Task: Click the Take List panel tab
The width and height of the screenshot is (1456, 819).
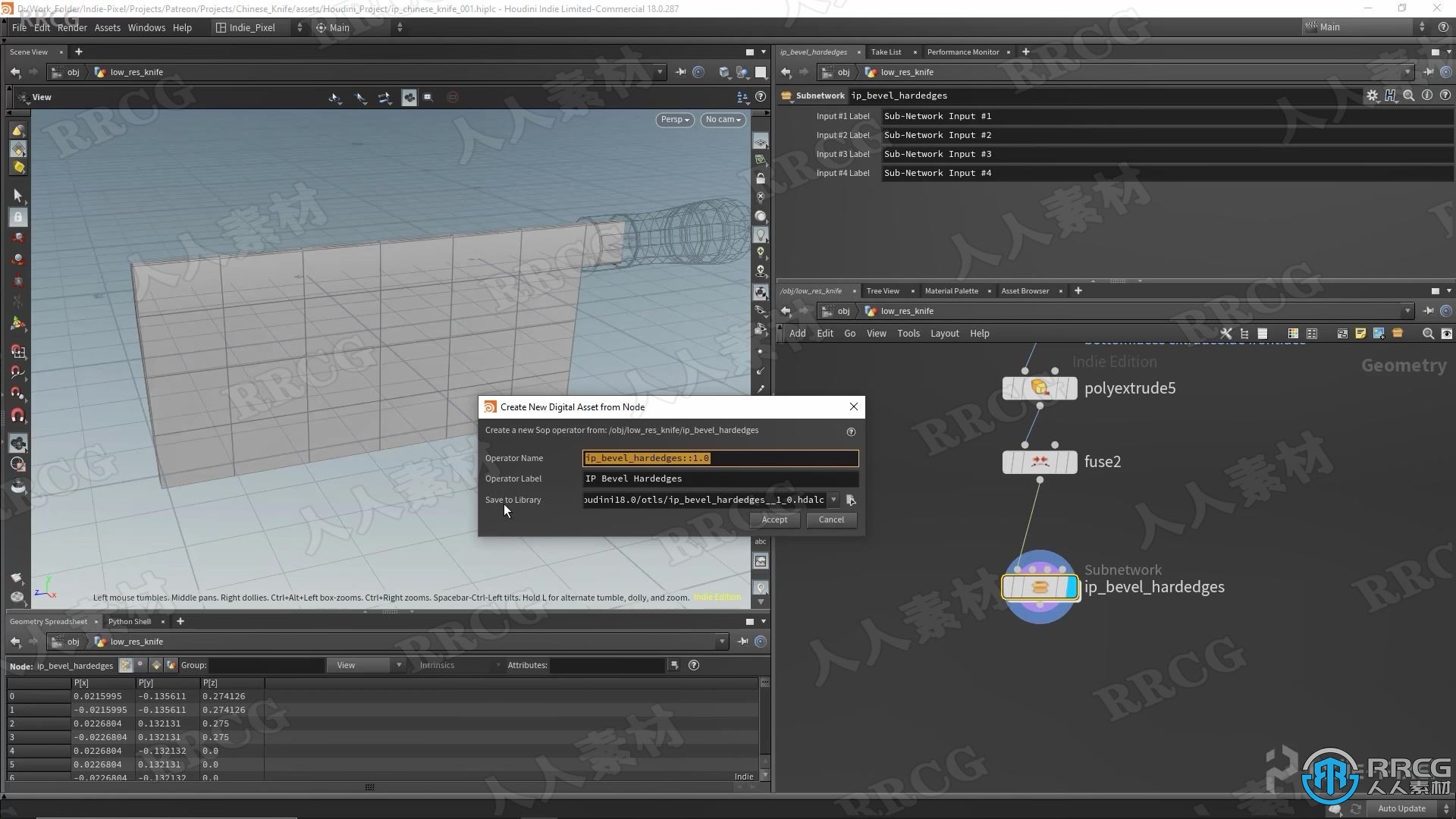Action: (884, 51)
